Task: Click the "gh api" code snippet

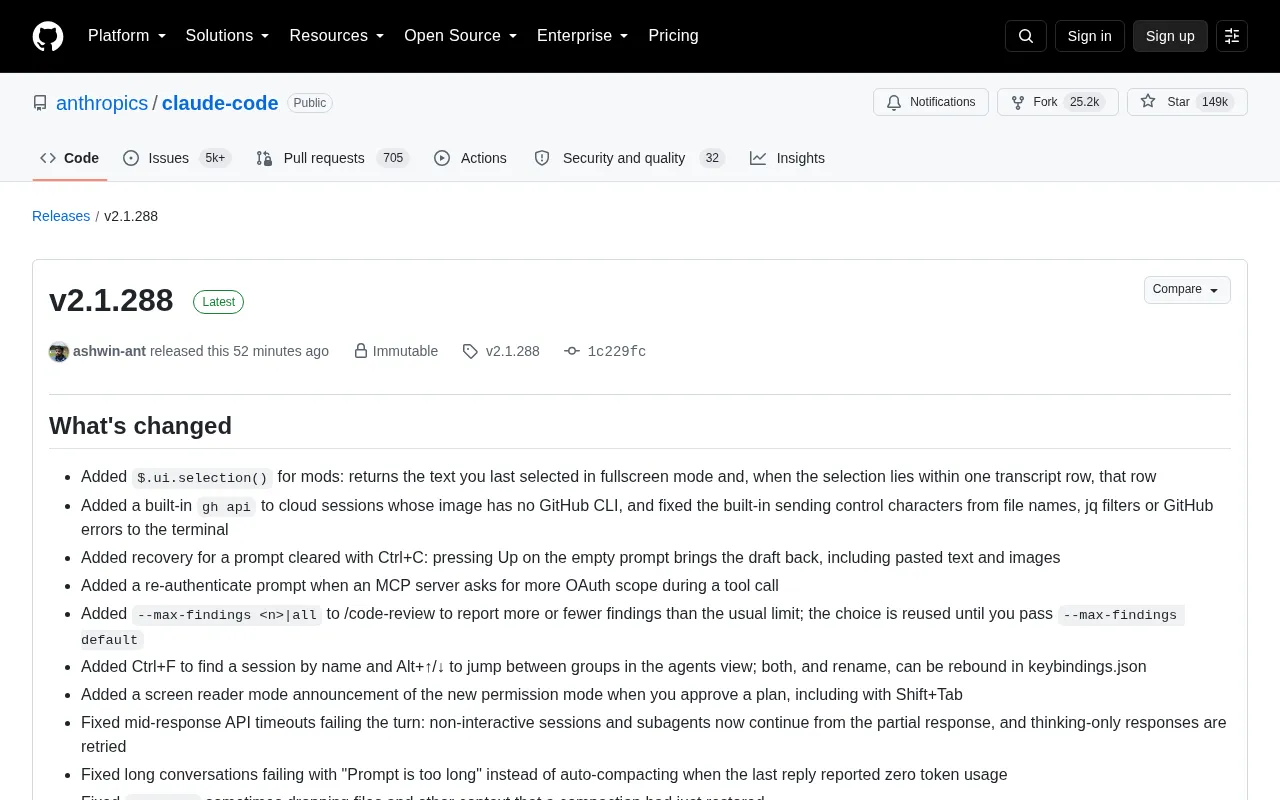Action: 226,507
